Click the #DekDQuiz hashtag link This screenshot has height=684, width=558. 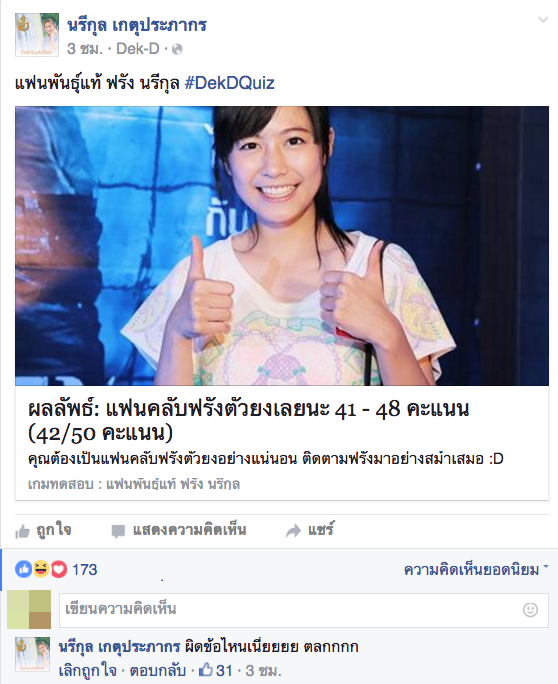pyautogui.click(x=229, y=82)
